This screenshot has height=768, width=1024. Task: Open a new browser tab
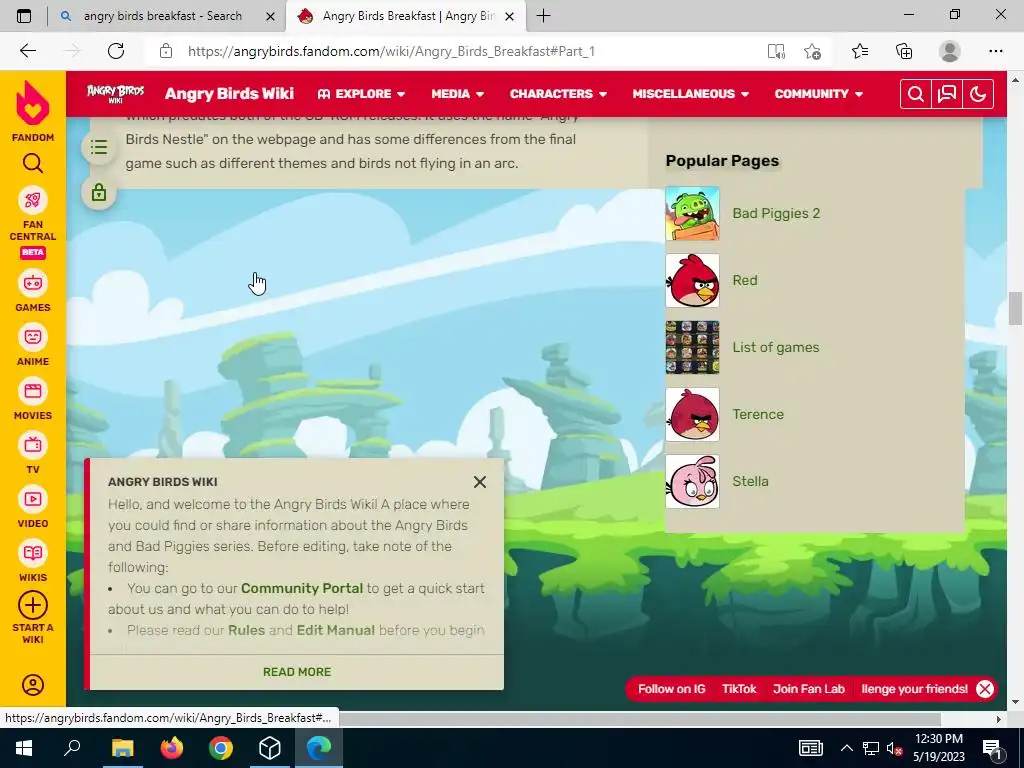tap(543, 16)
